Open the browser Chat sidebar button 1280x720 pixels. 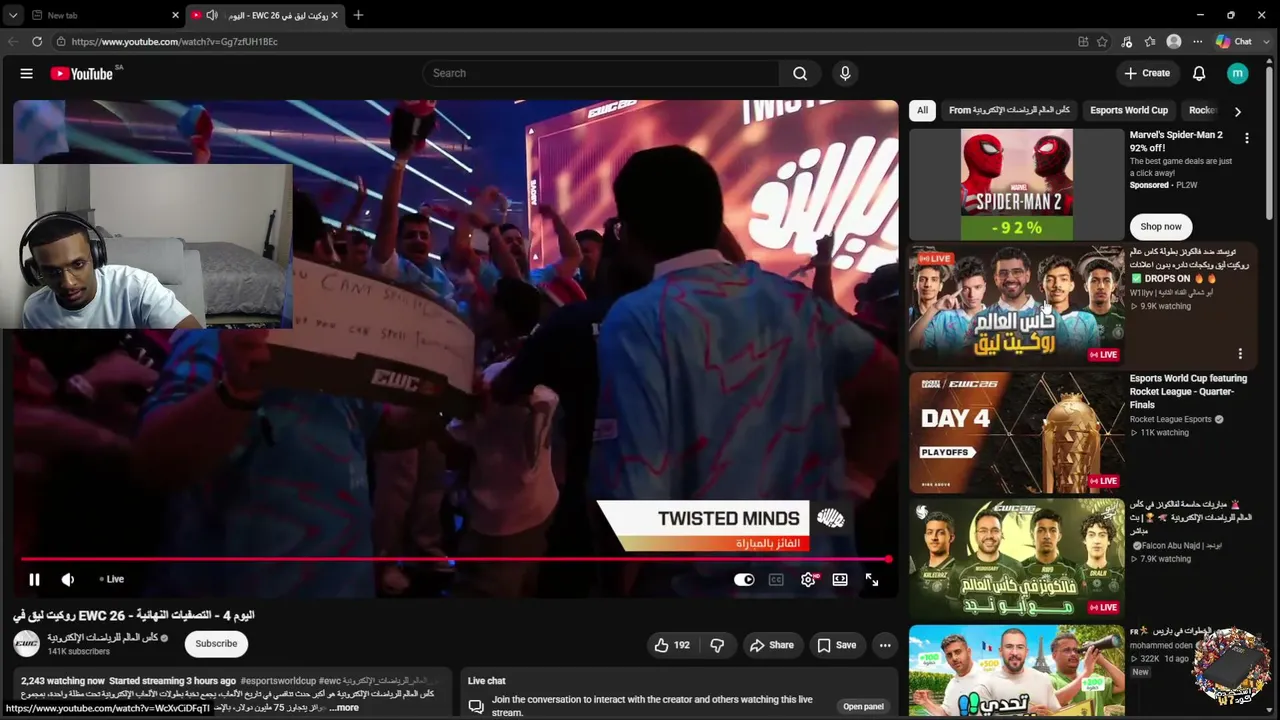coord(1234,42)
